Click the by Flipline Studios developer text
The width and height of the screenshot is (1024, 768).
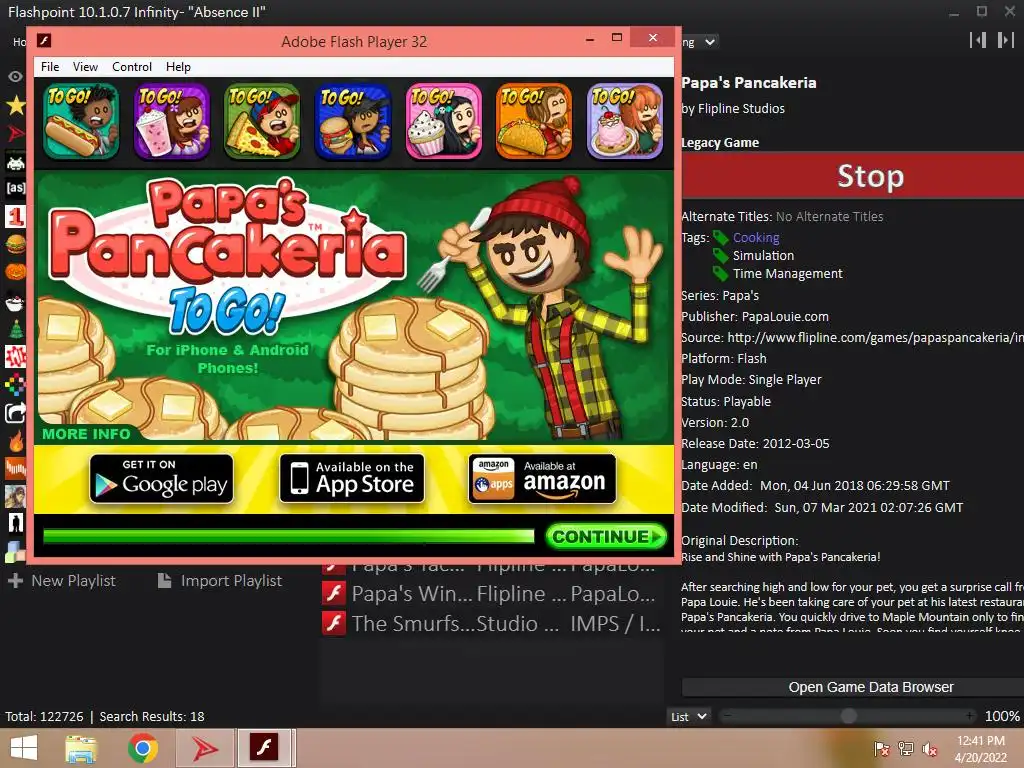tap(733, 108)
